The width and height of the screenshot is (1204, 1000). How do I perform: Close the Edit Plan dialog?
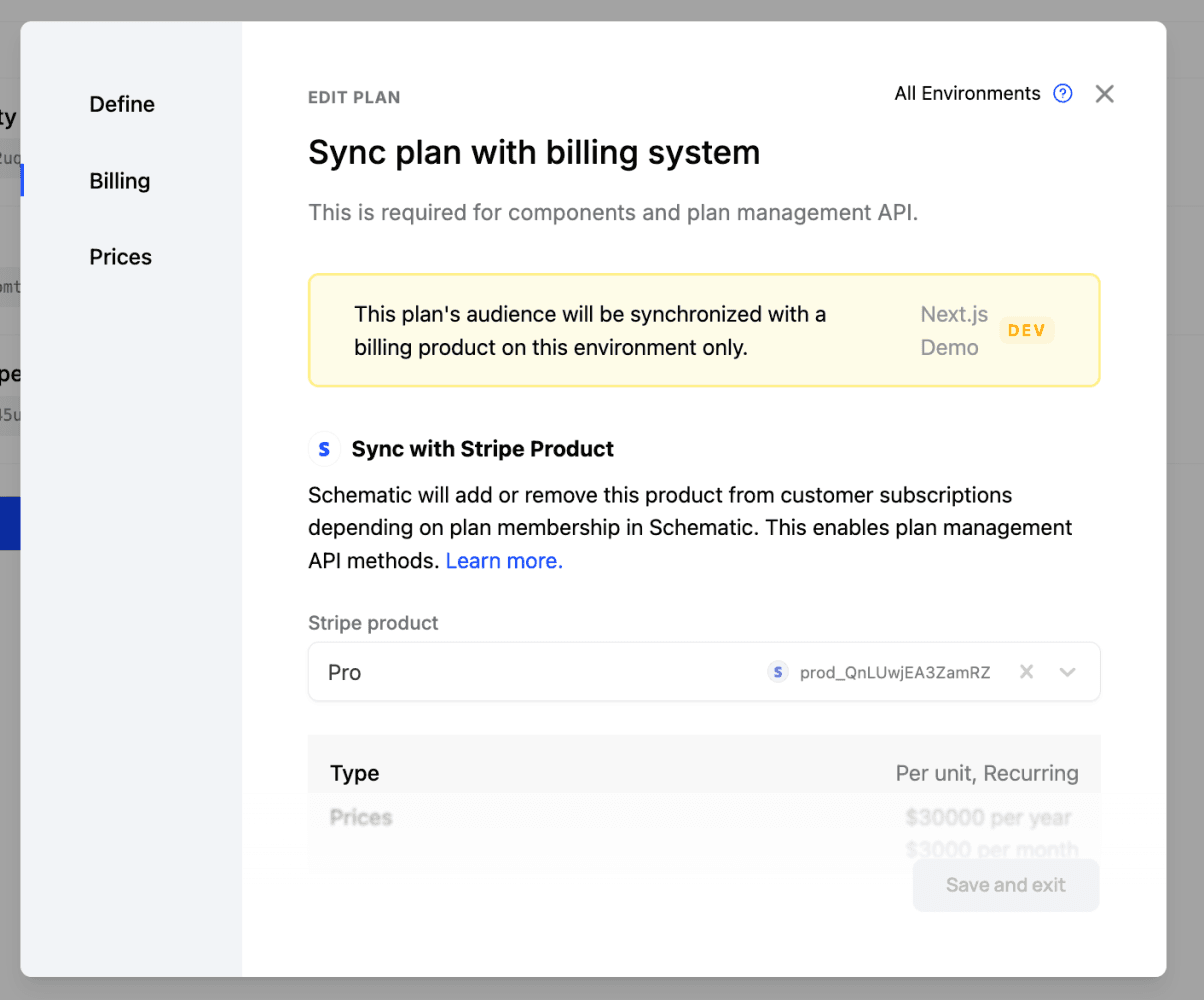(1104, 94)
